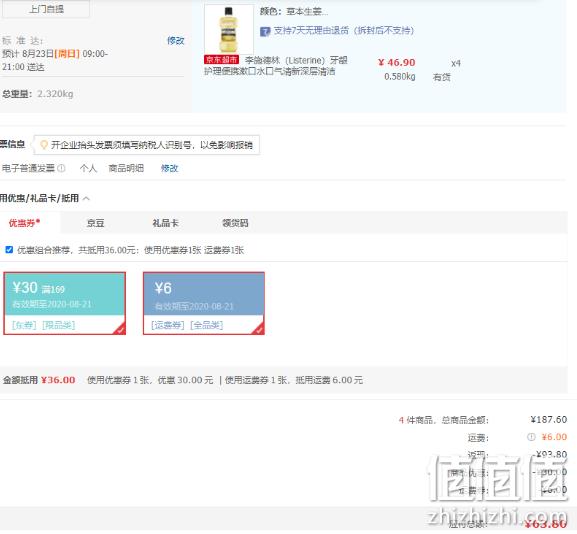Screen dimensions: 577x534
Task: Click 修改 link beside delivery time
Action: point(176,40)
